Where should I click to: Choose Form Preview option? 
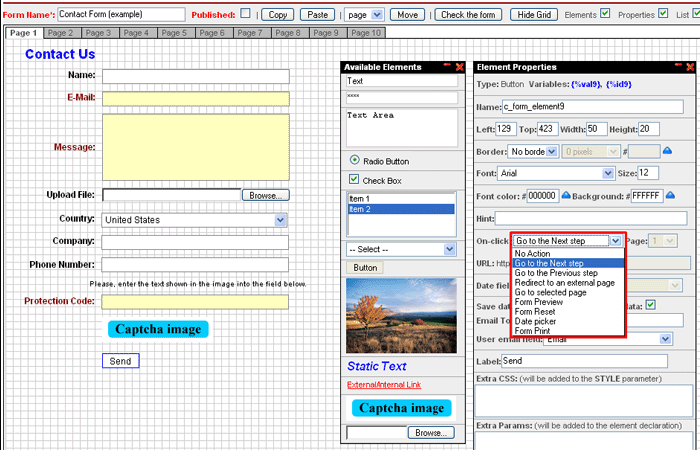click(x=568, y=302)
